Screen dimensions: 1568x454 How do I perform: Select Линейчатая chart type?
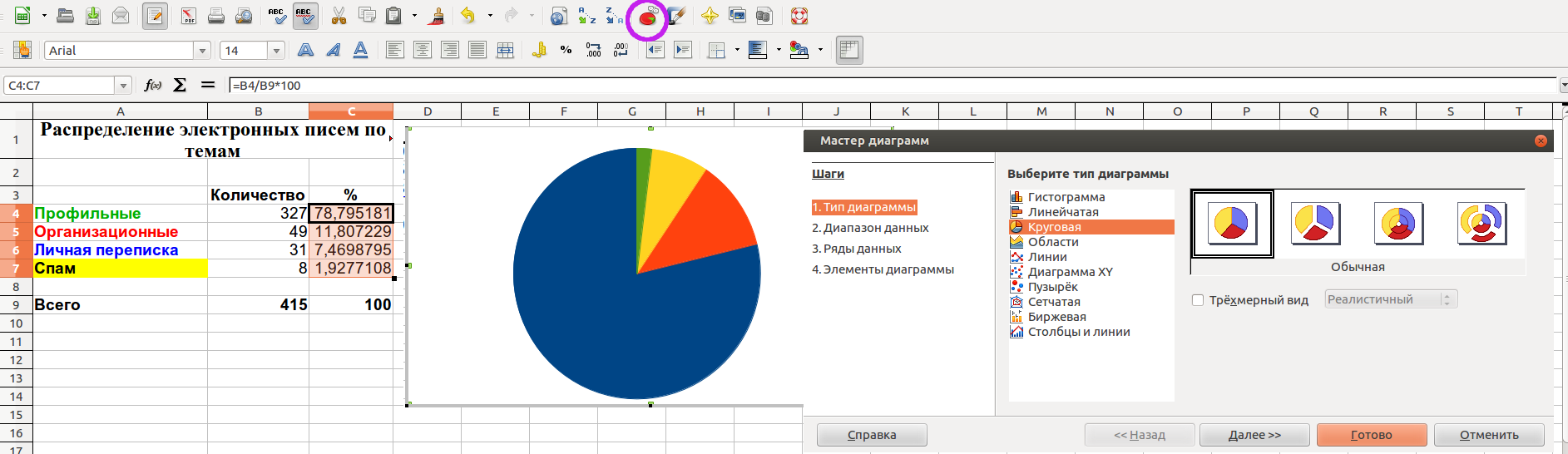coord(1063,212)
